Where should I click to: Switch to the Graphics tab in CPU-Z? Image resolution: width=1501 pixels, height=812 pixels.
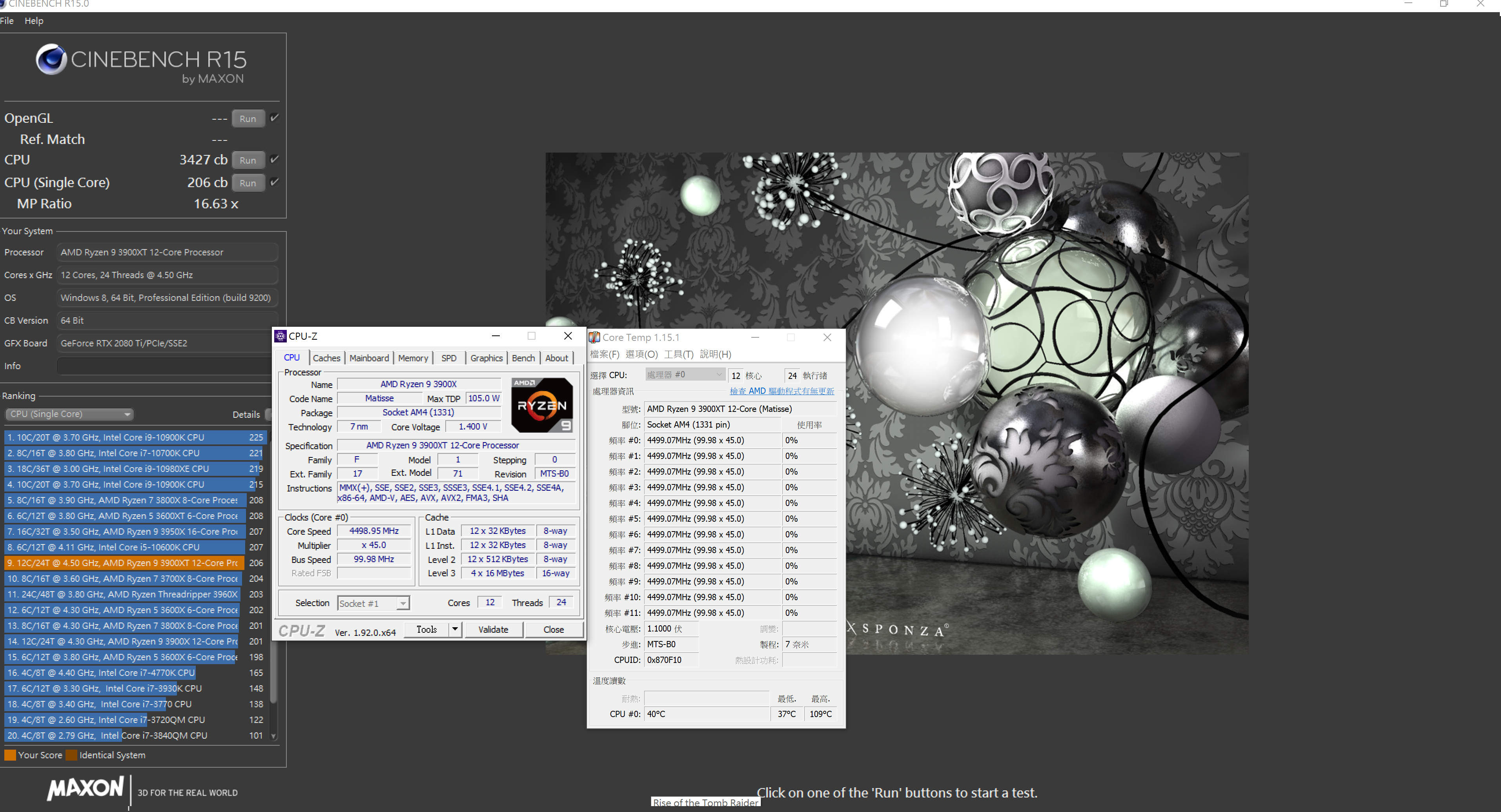click(x=486, y=358)
